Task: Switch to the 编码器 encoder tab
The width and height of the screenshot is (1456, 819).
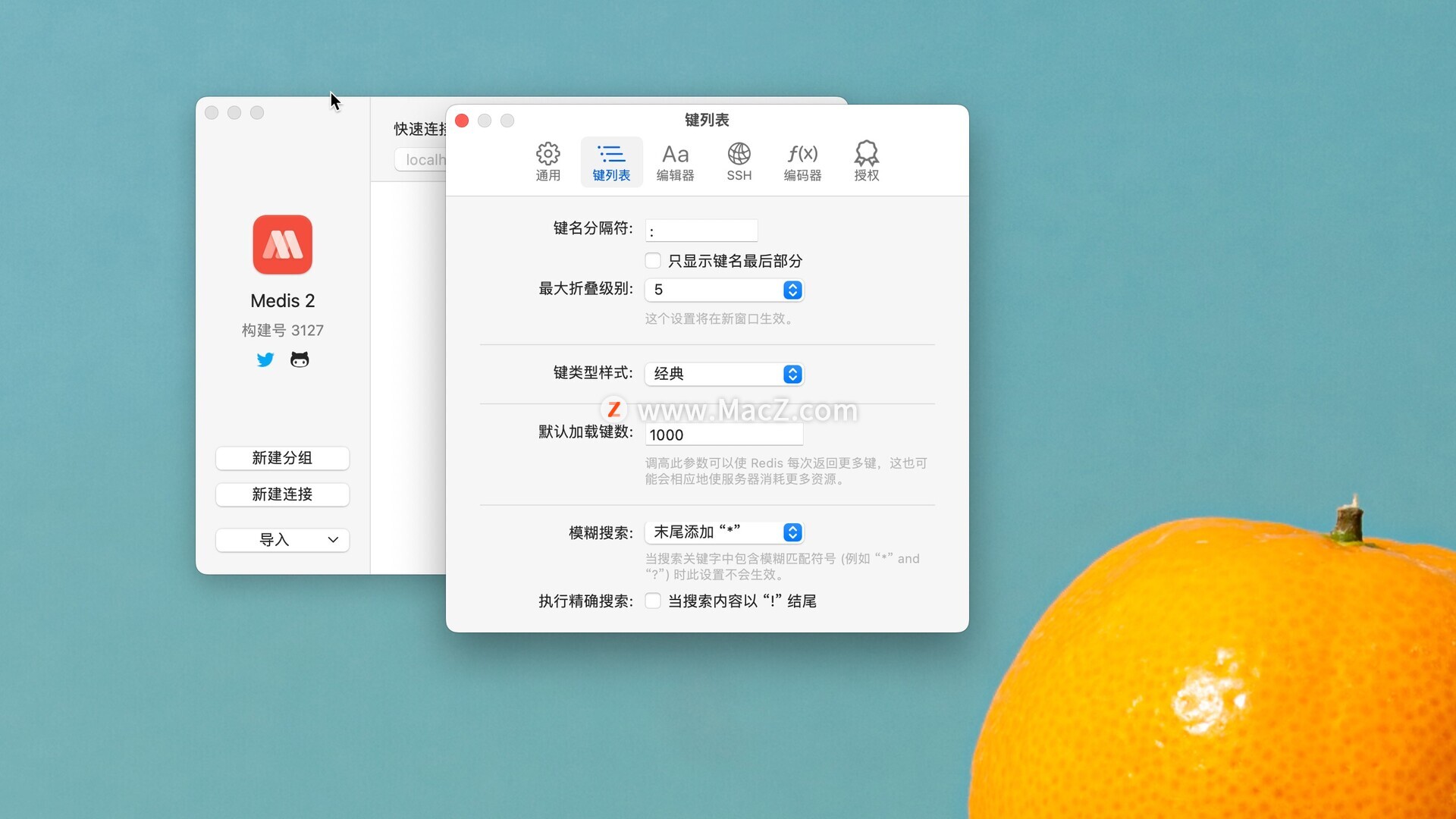Action: tap(802, 162)
